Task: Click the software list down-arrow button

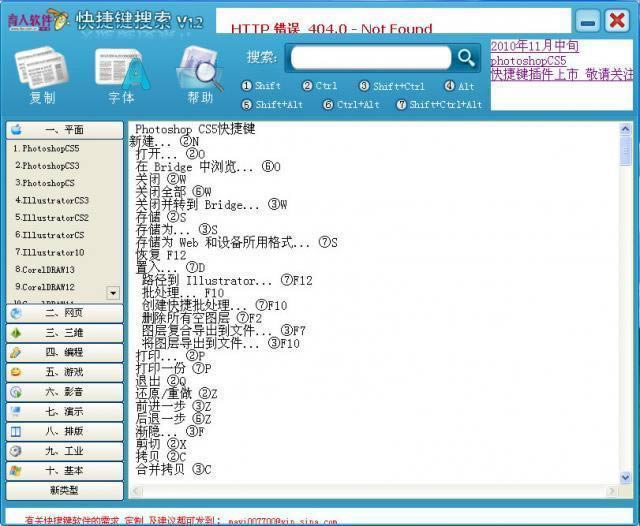Action: pyautogui.click(x=113, y=293)
